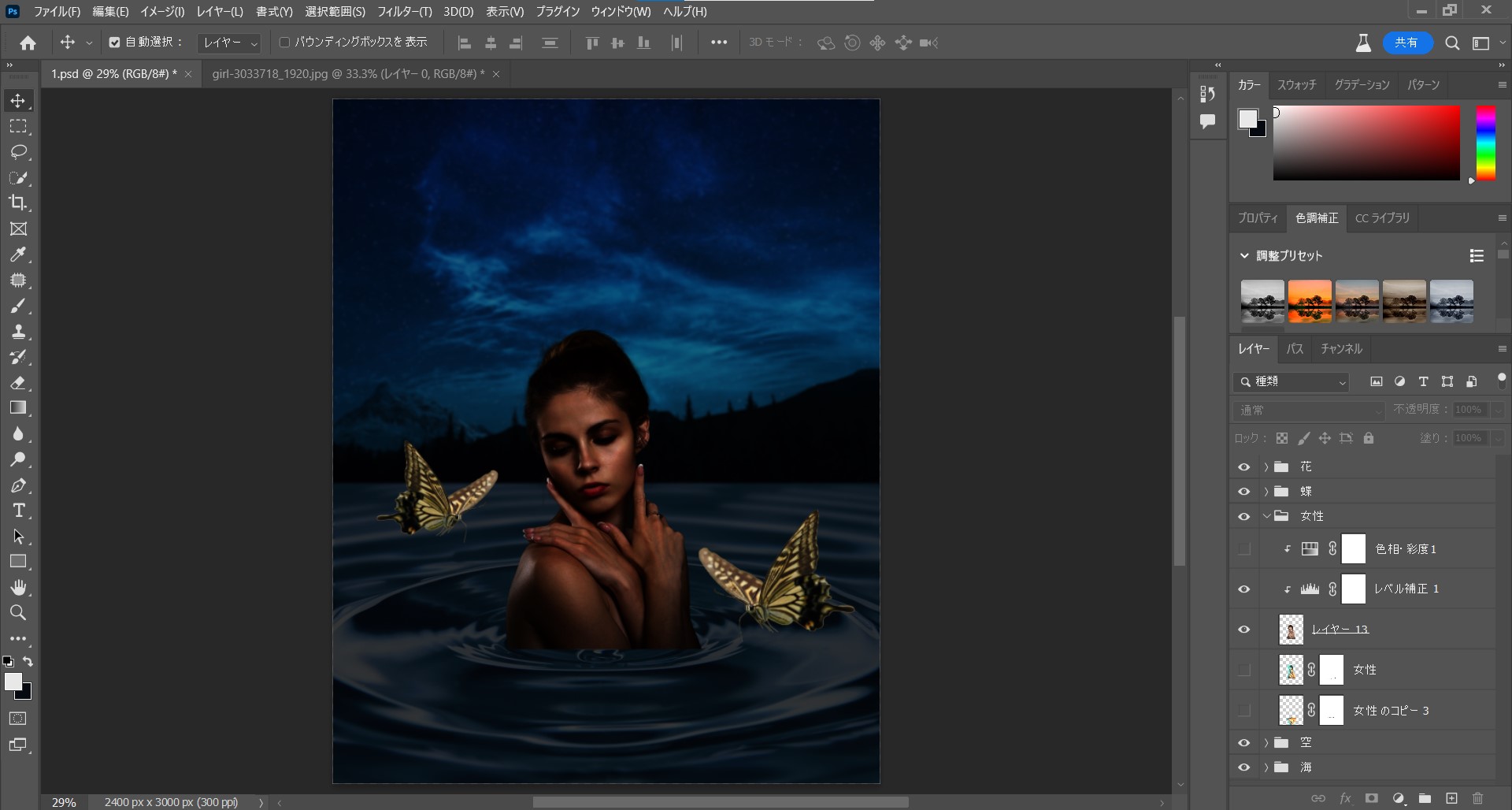This screenshot has width=1512, height=810.
Task: Switch to the チャンネル tab
Action: click(x=1341, y=349)
